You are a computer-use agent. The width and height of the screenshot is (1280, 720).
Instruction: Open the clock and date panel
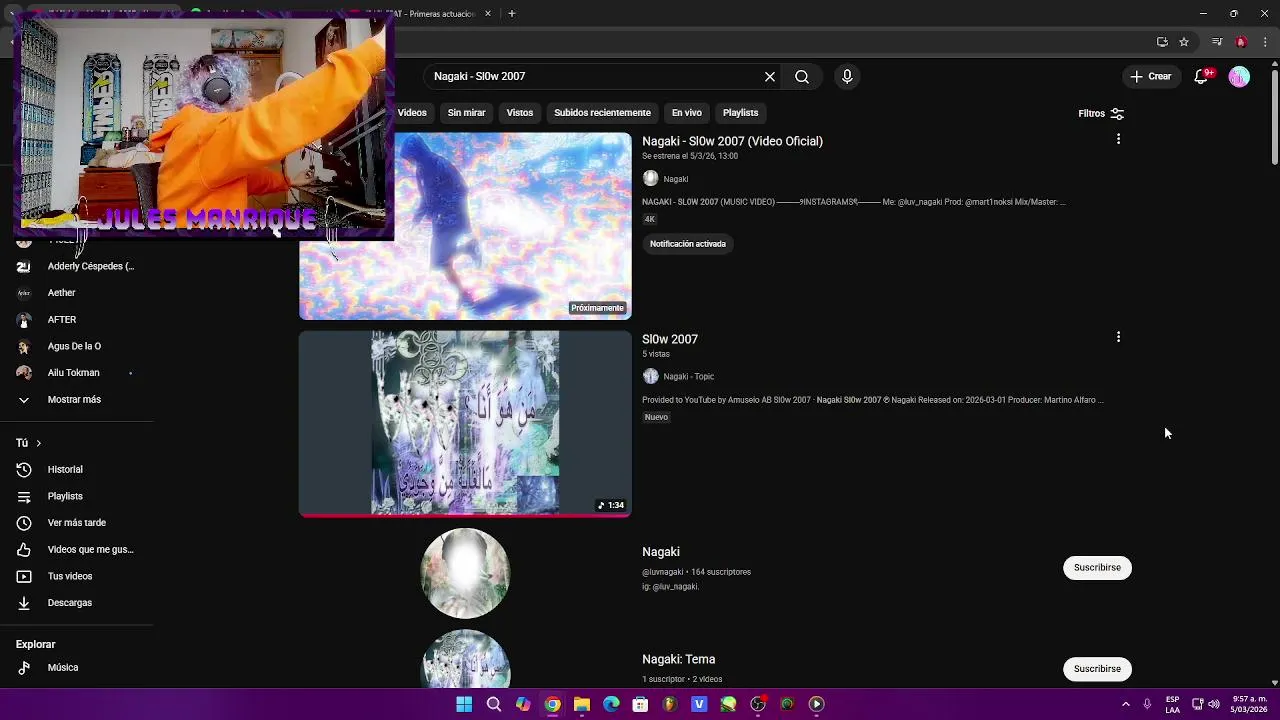click(x=1249, y=704)
